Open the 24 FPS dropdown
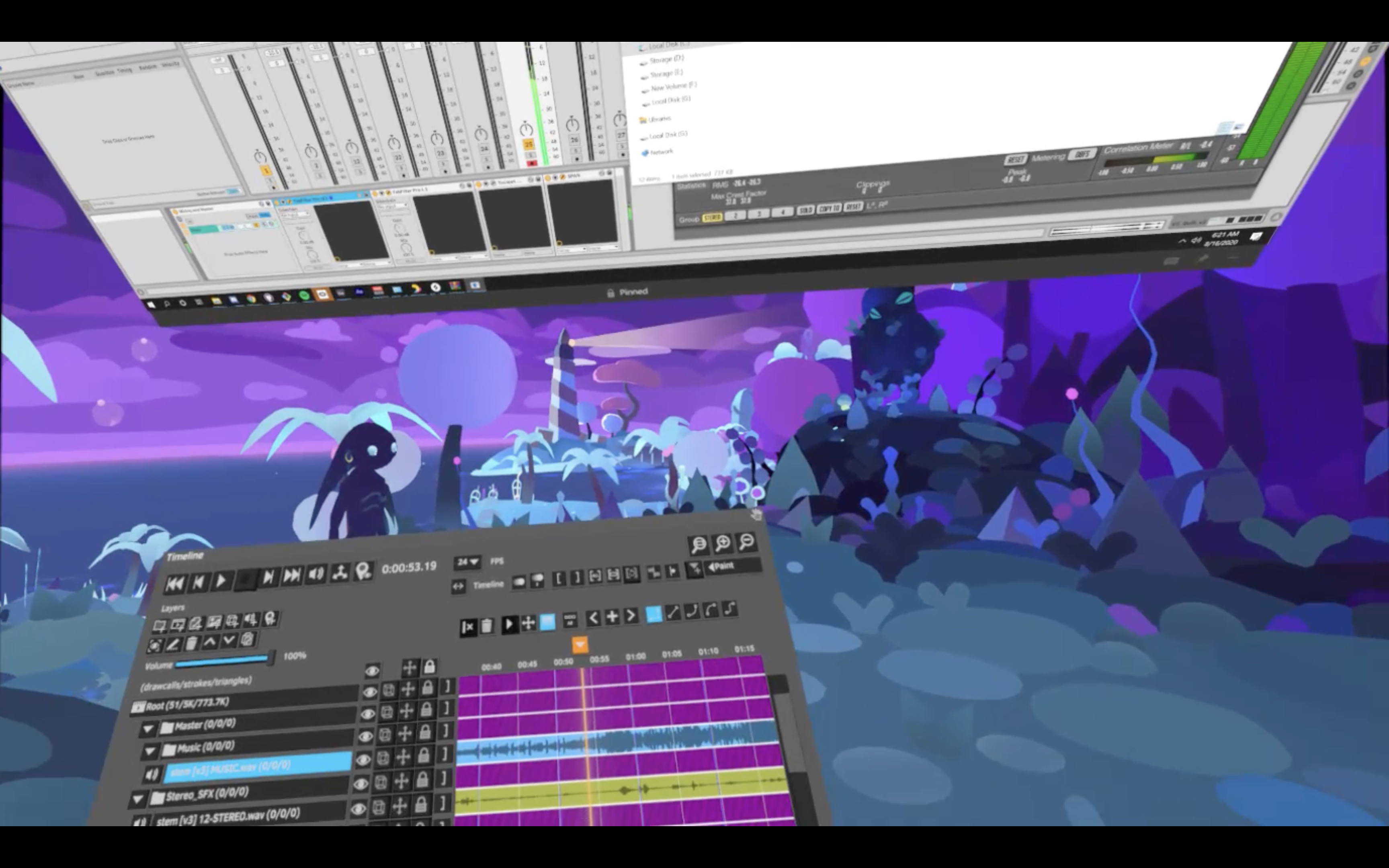1389x868 pixels. coord(468,562)
